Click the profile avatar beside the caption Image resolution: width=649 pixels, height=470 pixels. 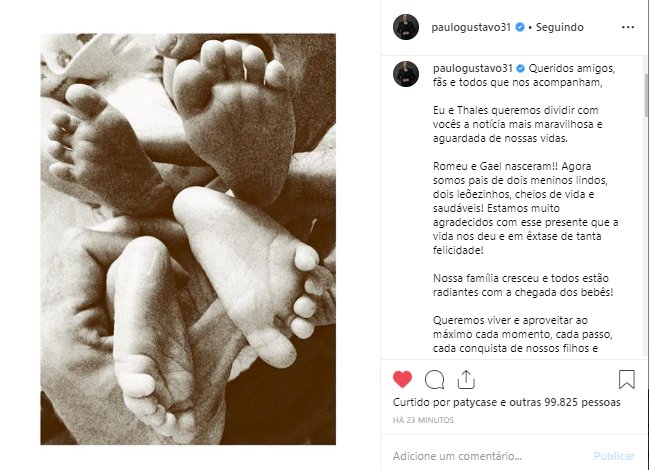click(406, 74)
